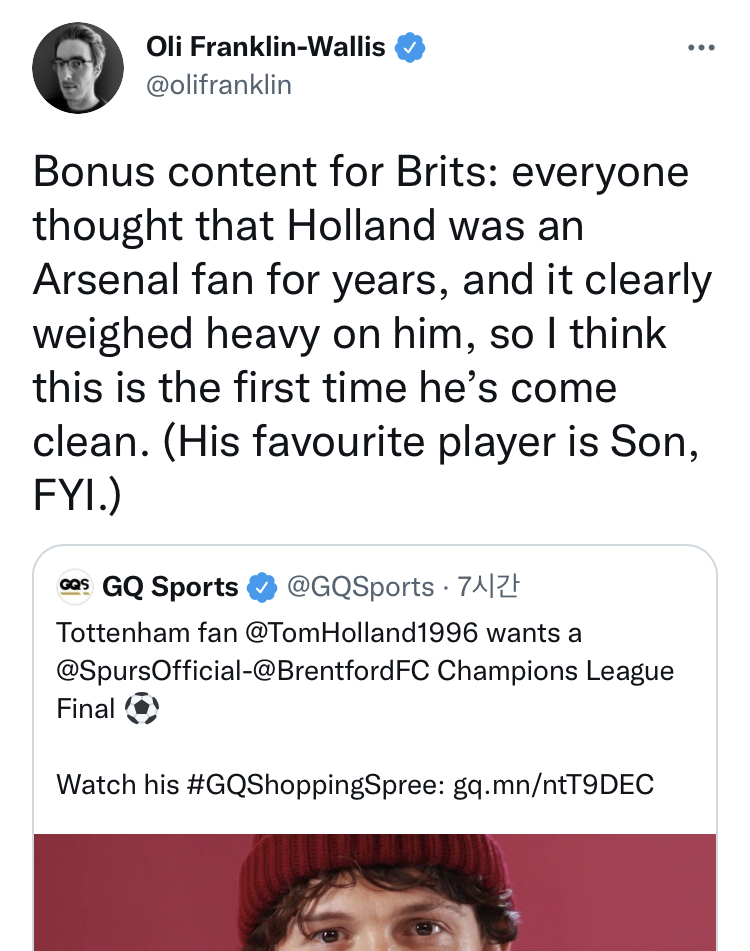This screenshot has width=750, height=951.
Task: Click the verified badge beside Oli Franklin-Wallis
Action: [x=411, y=46]
